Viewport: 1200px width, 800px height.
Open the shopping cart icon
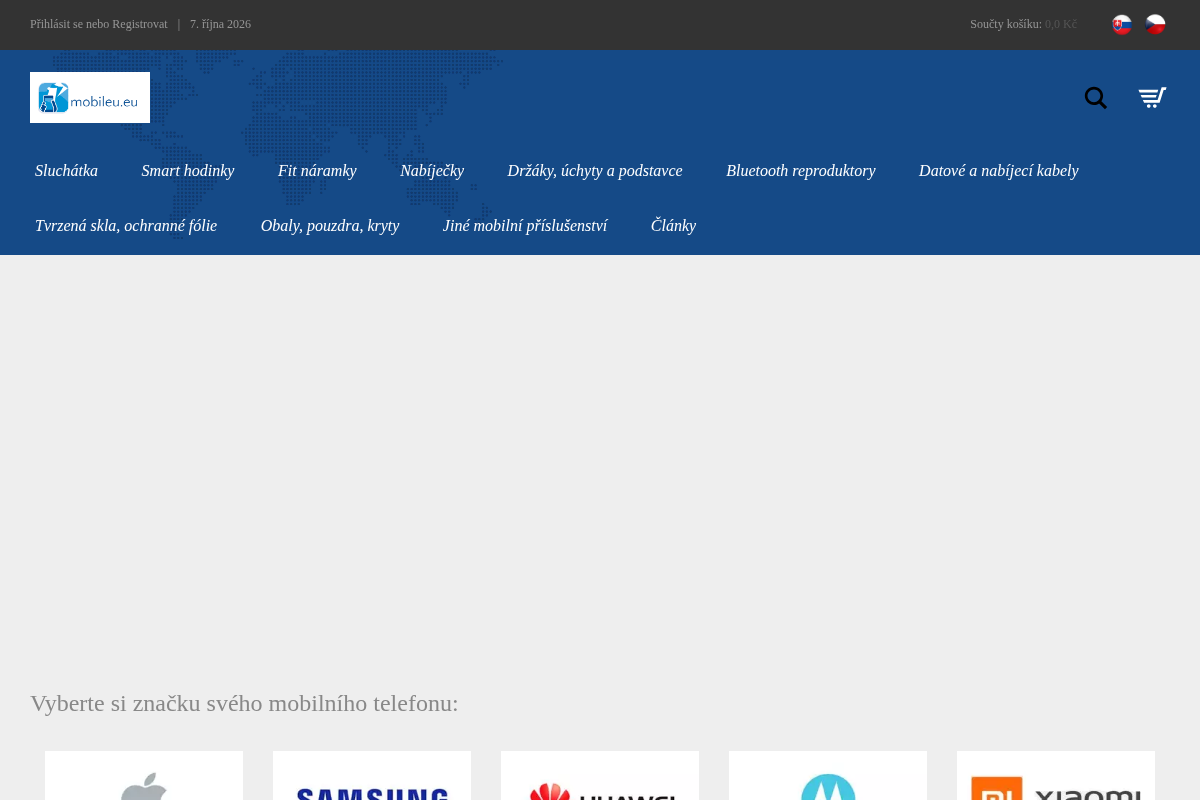(1152, 98)
